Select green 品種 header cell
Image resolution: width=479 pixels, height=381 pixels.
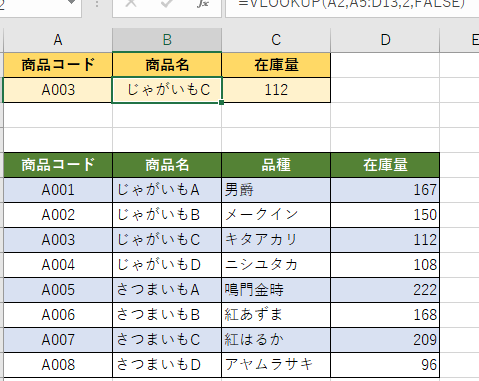coord(276,165)
